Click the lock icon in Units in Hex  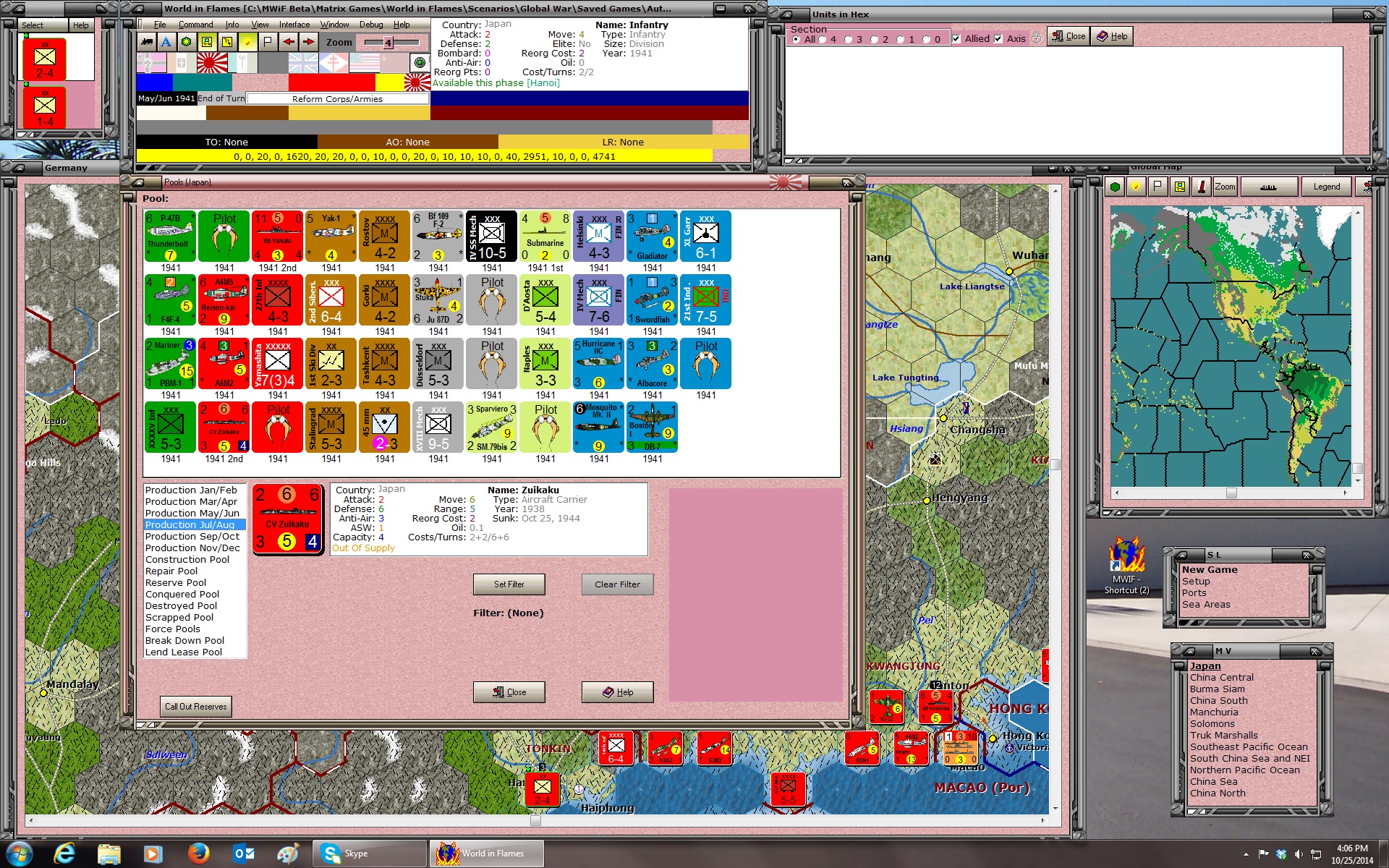pyautogui.click(x=1037, y=38)
